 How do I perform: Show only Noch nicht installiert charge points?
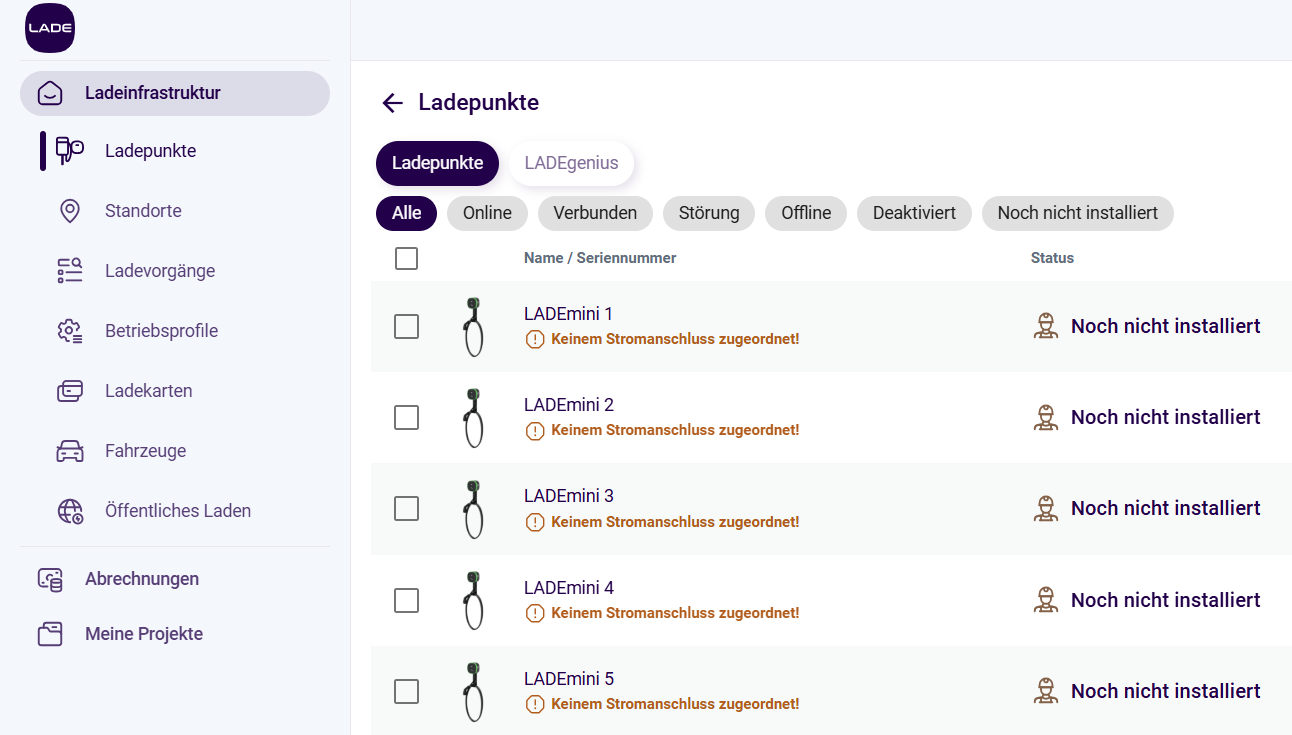(1077, 213)
